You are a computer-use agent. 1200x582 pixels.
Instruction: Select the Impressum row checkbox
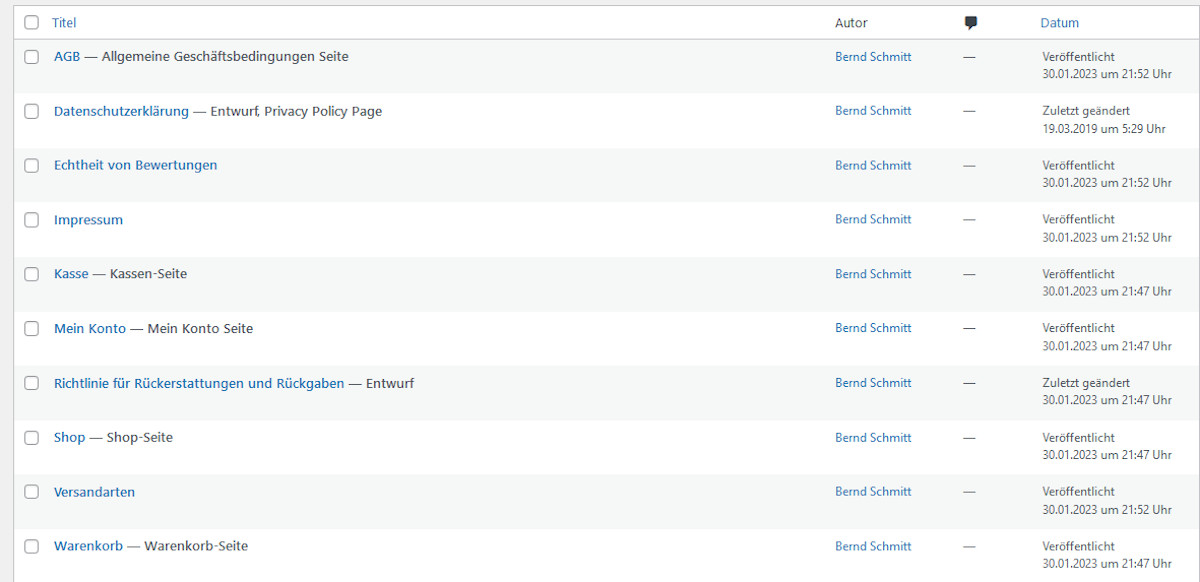coord(32,220)
